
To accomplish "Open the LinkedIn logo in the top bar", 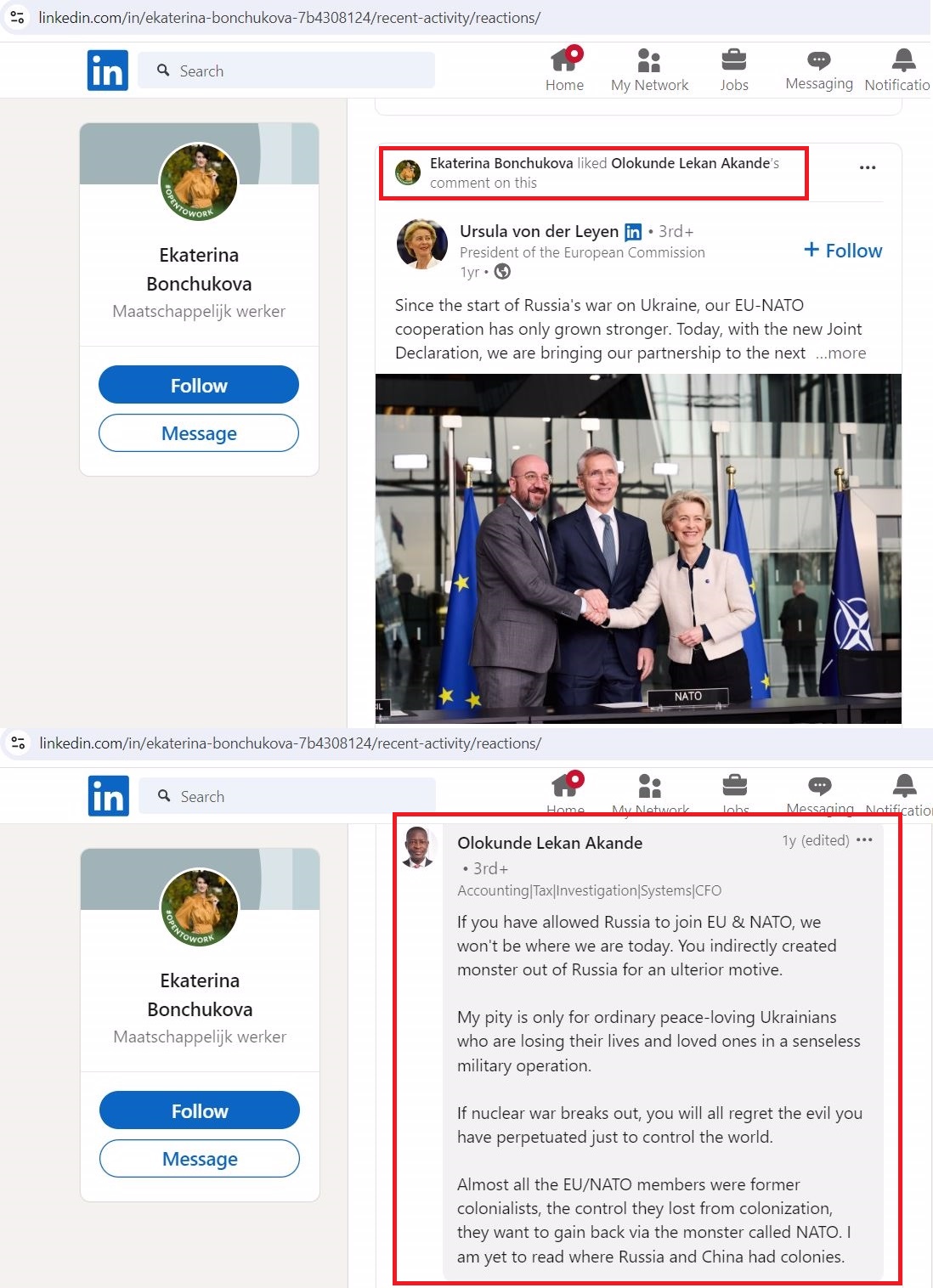I will point(107,71).
